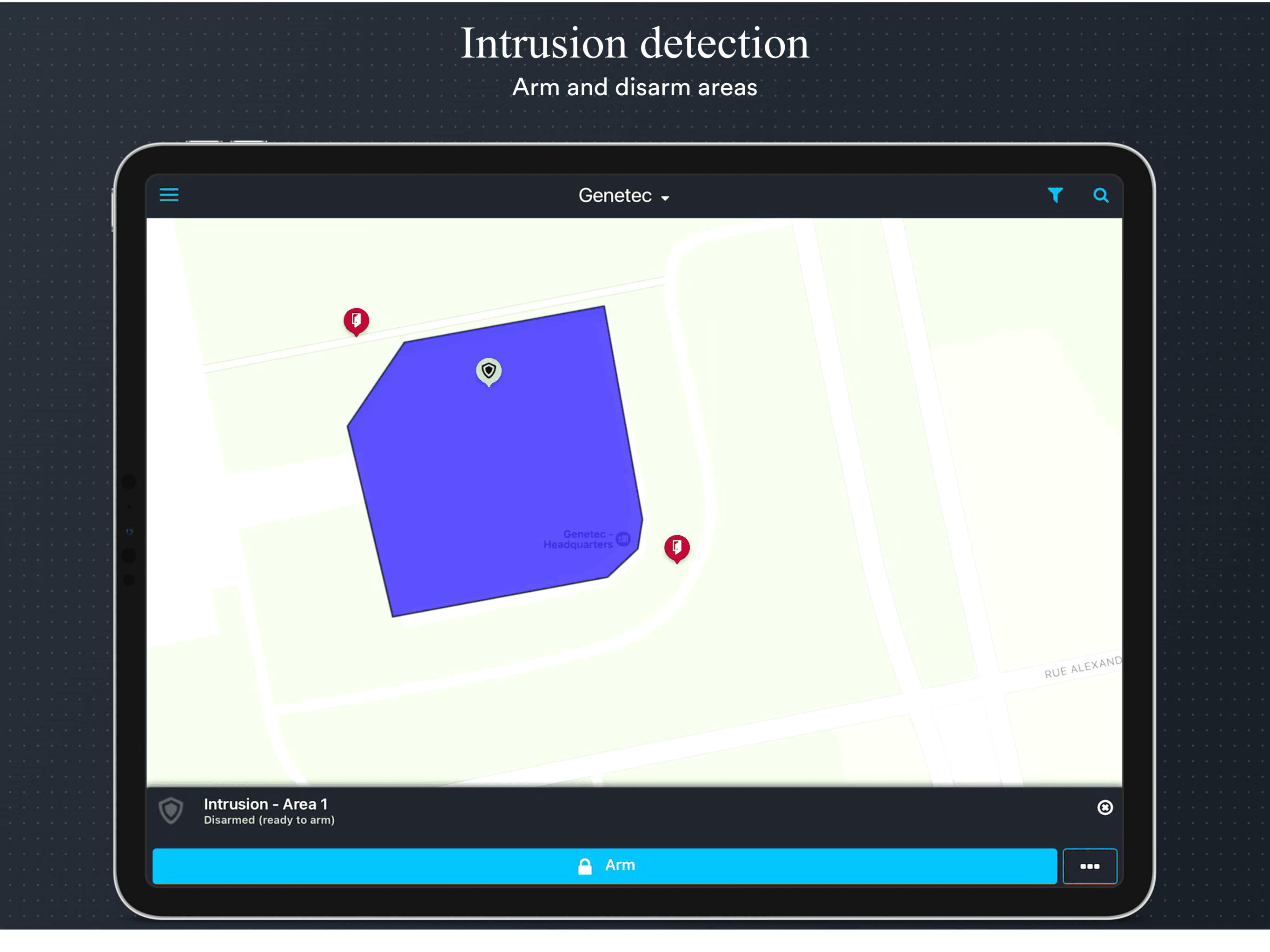1270x952 pixels.
Task: Select the shield intrusion area pin
Action: tap(489, 372)
